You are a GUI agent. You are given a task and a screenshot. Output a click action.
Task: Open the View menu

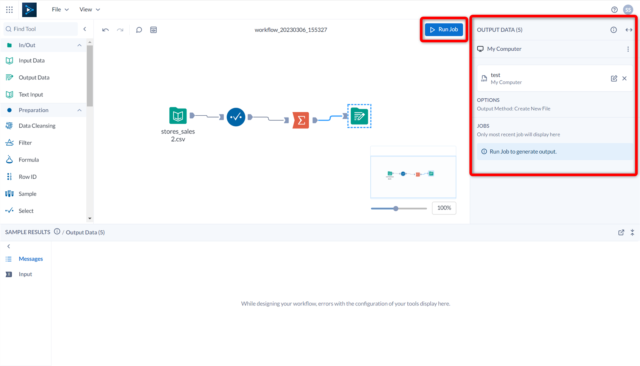pyautogui.click(x=89, y=9)
